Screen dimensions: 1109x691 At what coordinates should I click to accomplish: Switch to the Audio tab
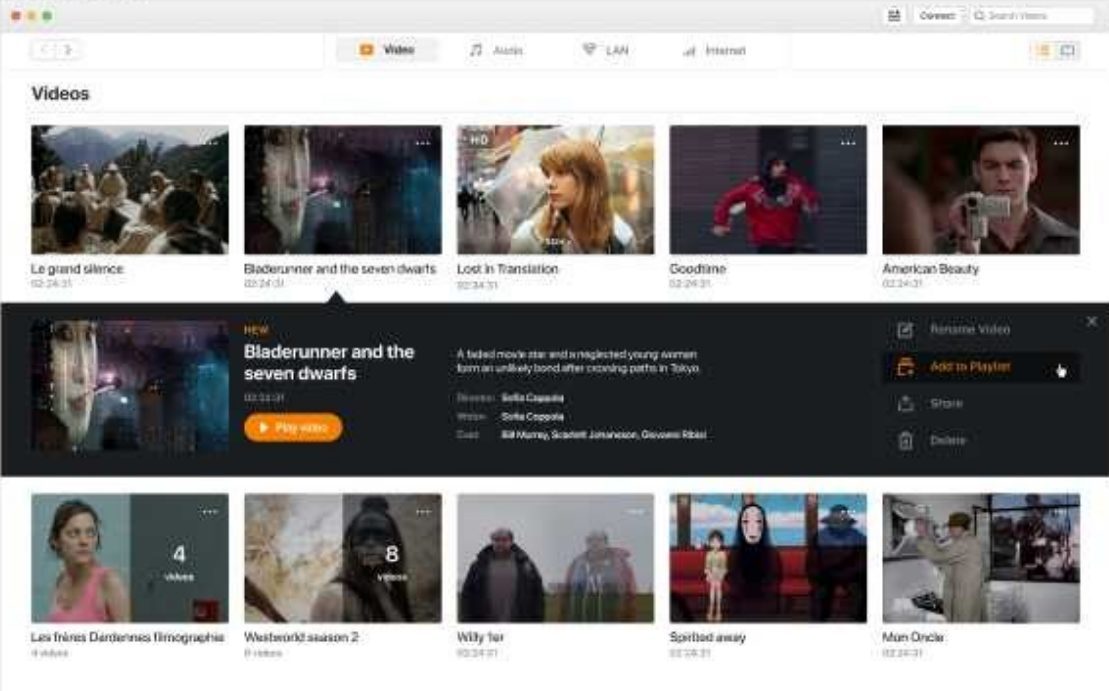pyautogui.click(x=496, y=50)
